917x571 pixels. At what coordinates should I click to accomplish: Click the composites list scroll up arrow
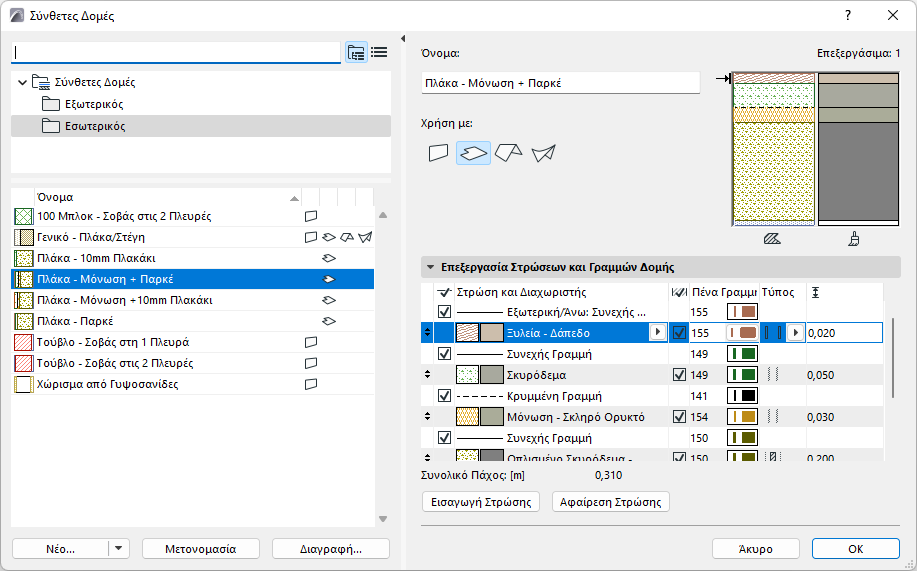(x=383, y=215)
